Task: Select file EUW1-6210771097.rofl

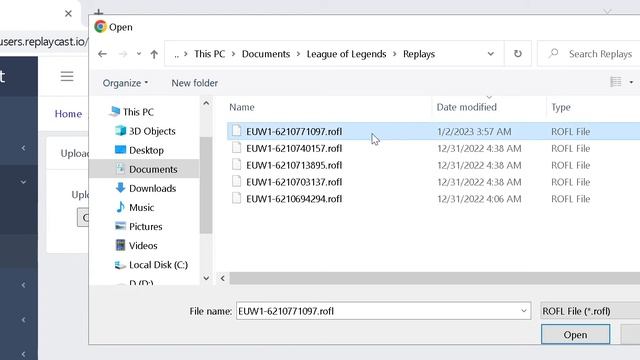Action: (x=294, y=131)
